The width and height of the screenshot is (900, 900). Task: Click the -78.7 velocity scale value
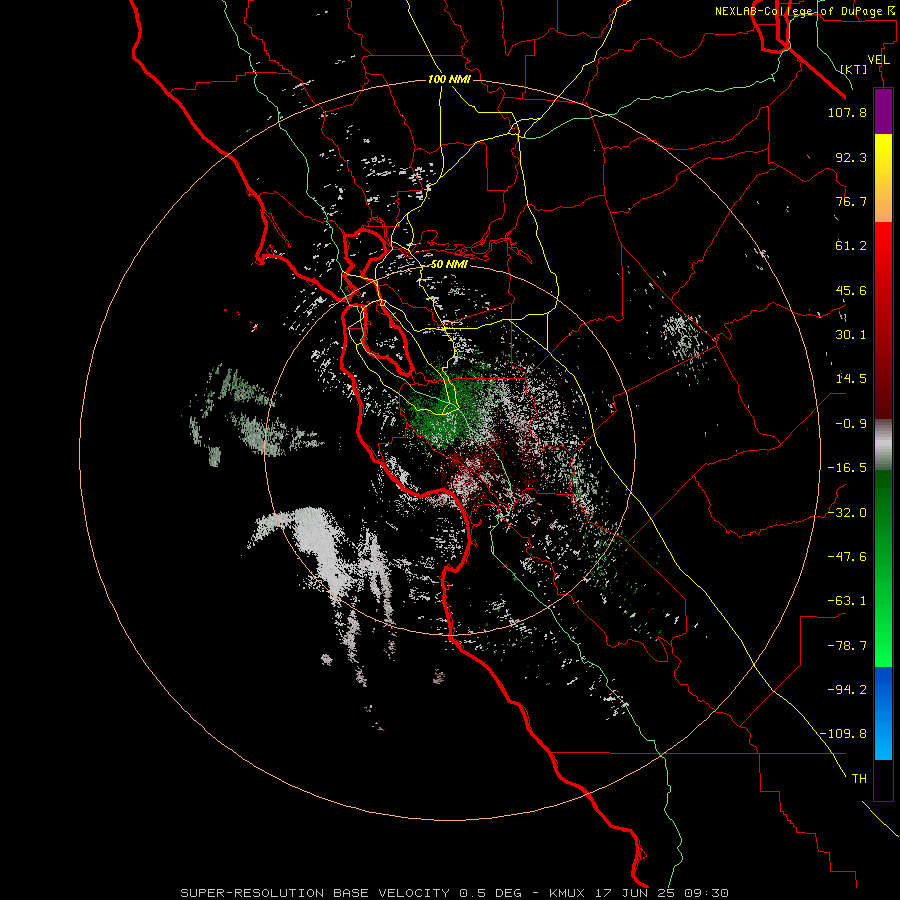click(847, 646)
